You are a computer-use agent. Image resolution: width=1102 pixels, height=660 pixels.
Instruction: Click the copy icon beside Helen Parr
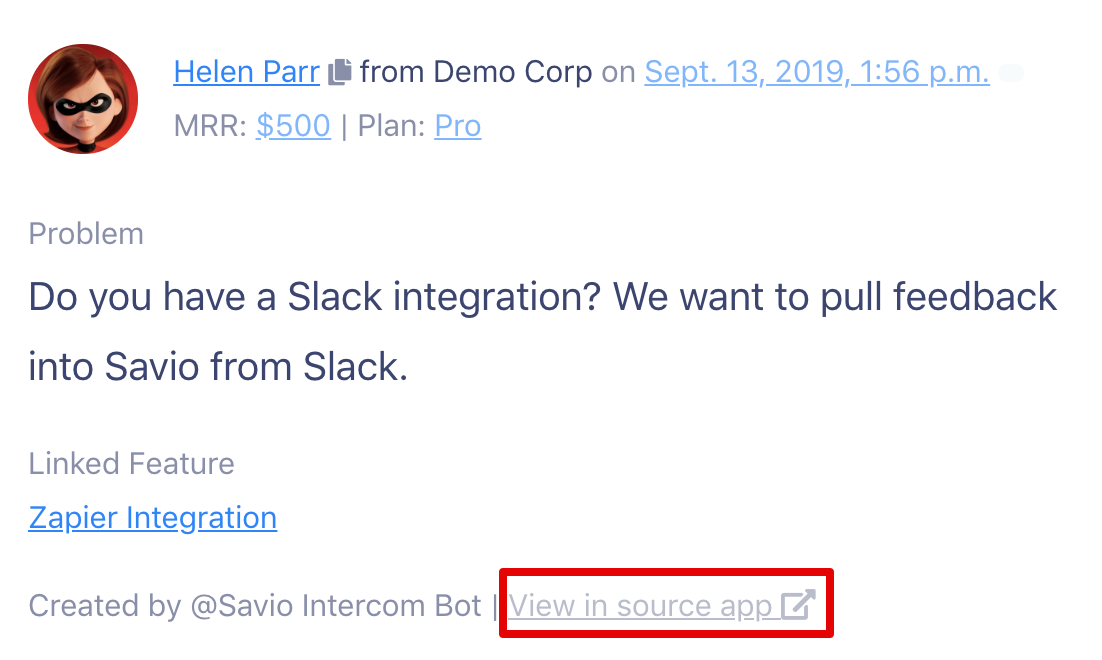tap(340, 72)
